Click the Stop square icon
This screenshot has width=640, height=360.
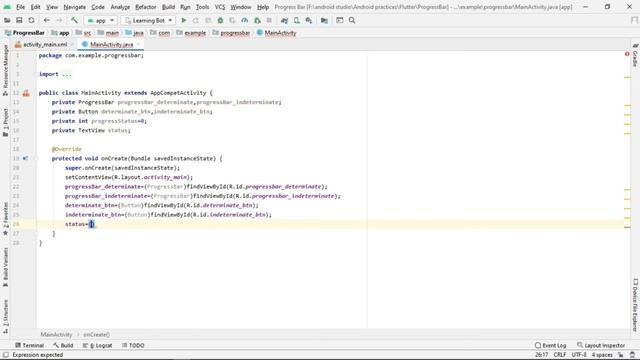click(269, 20)
